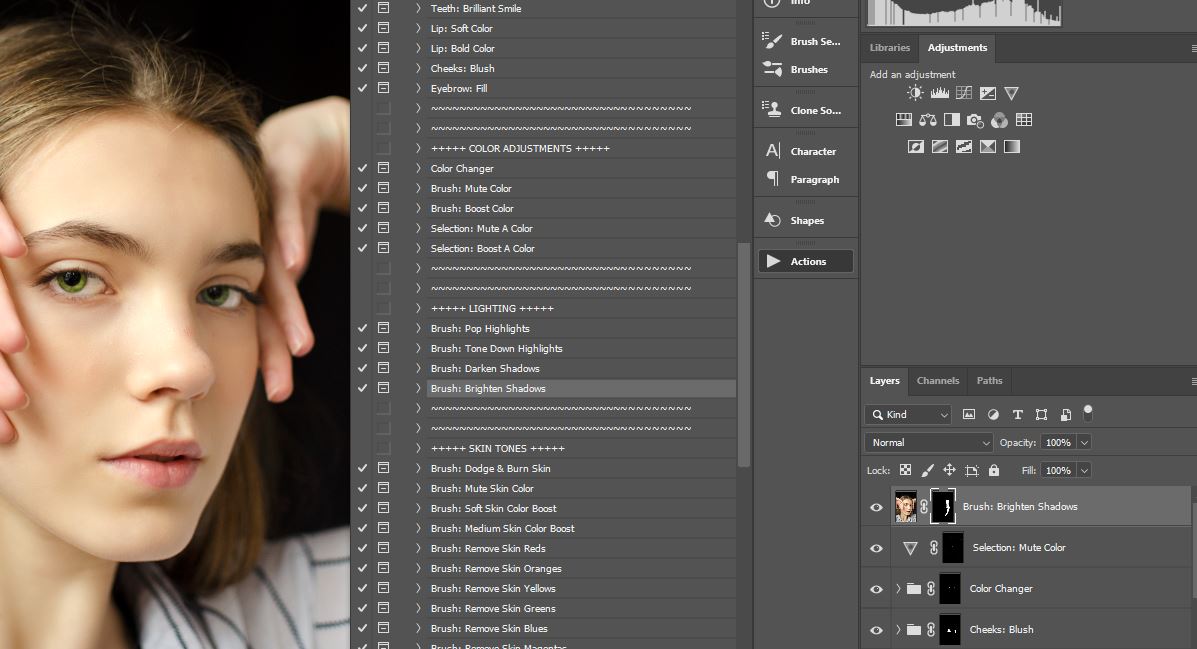This screenshot has width=1197, height=649.
Task: Filter layers by smart objects
Action: (1066, 415)
